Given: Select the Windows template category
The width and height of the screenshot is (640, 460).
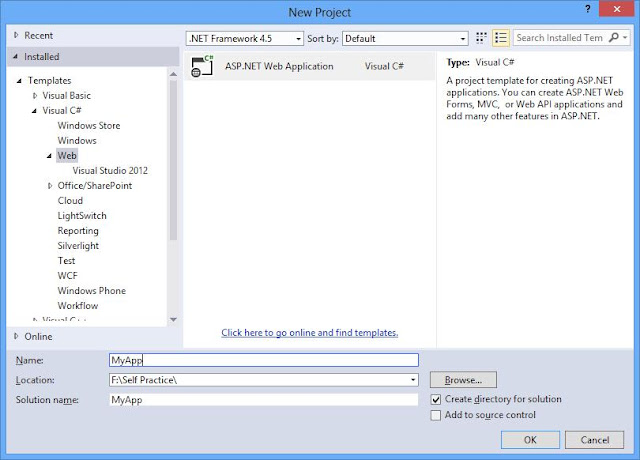Looking at the screenshot, I should click(x=77, y=141).
